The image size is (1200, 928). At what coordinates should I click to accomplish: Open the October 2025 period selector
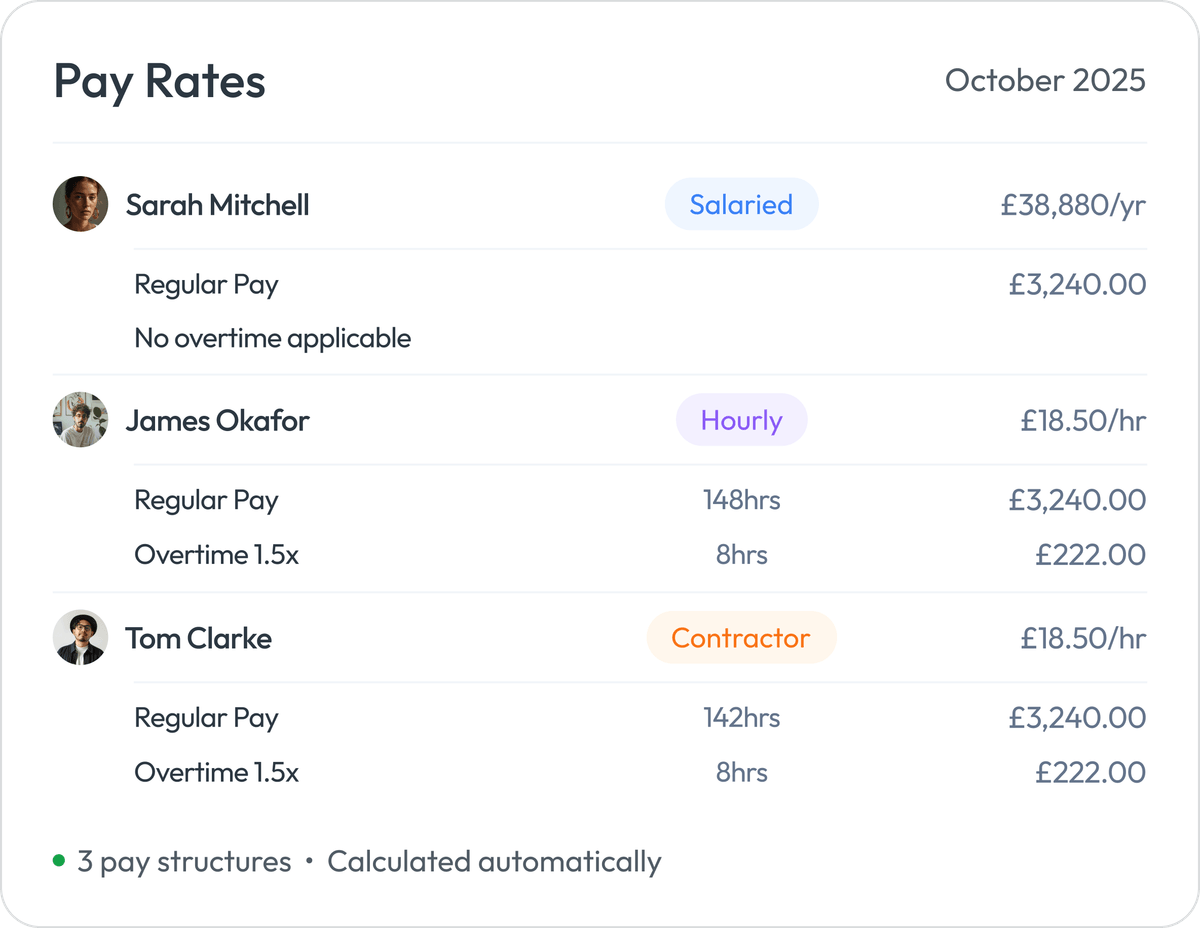pyautogui.click(x=1046, y=81)
